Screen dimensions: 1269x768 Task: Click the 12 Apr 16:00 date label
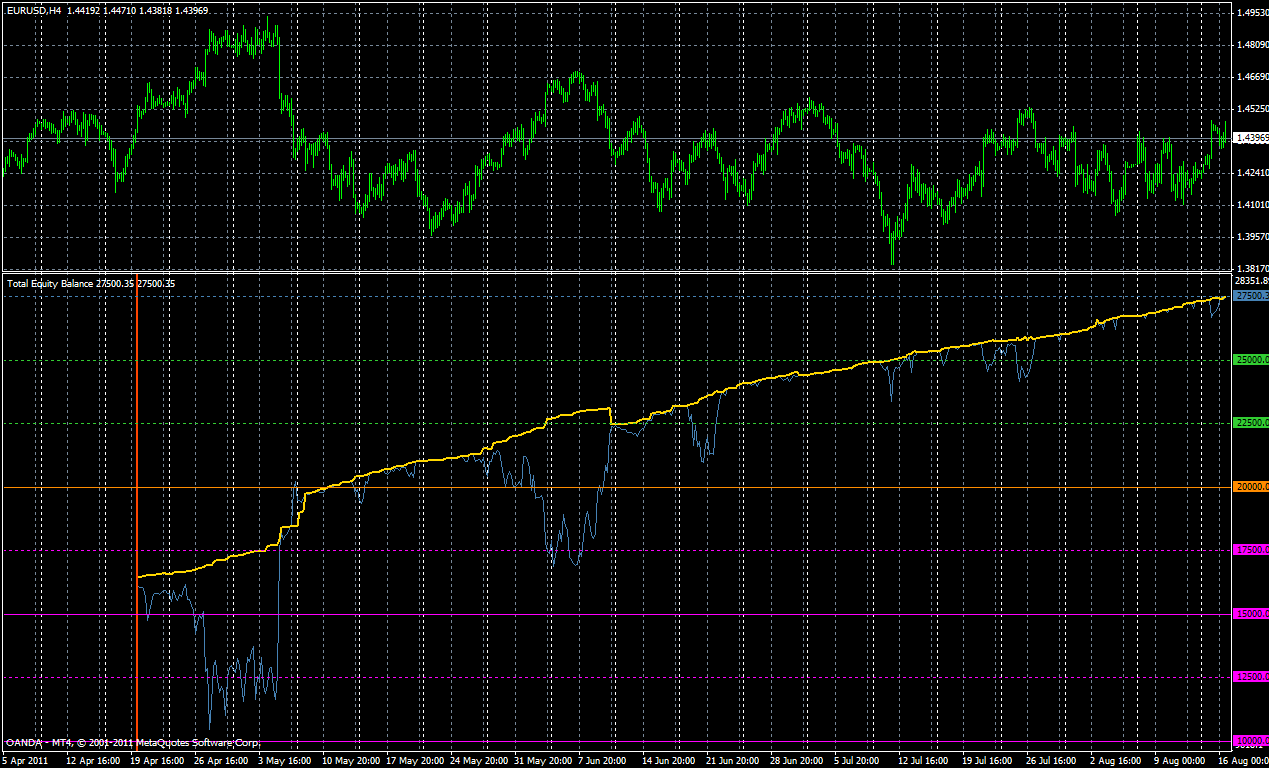[94, 761]
